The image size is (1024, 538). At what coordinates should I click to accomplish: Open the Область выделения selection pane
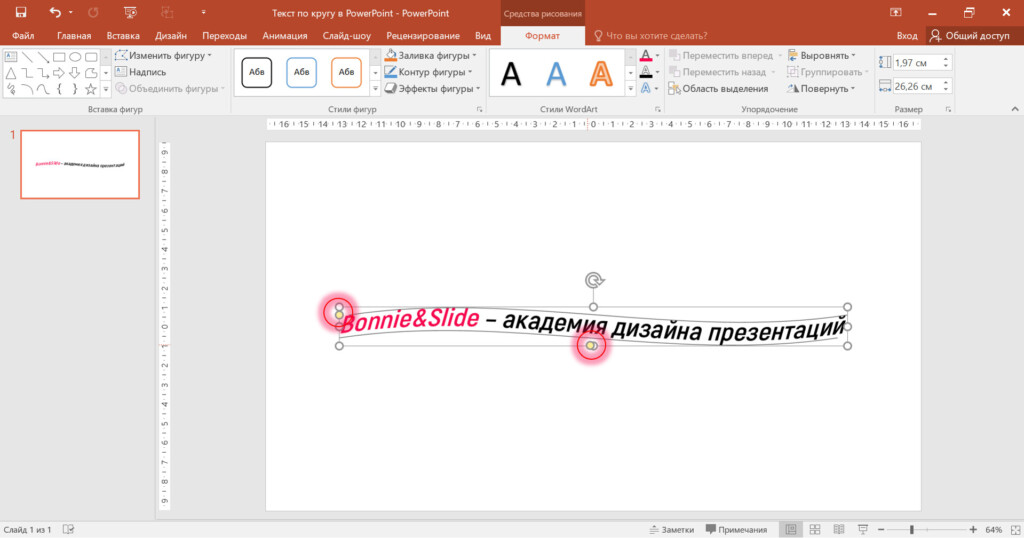[x=718, y=89]
